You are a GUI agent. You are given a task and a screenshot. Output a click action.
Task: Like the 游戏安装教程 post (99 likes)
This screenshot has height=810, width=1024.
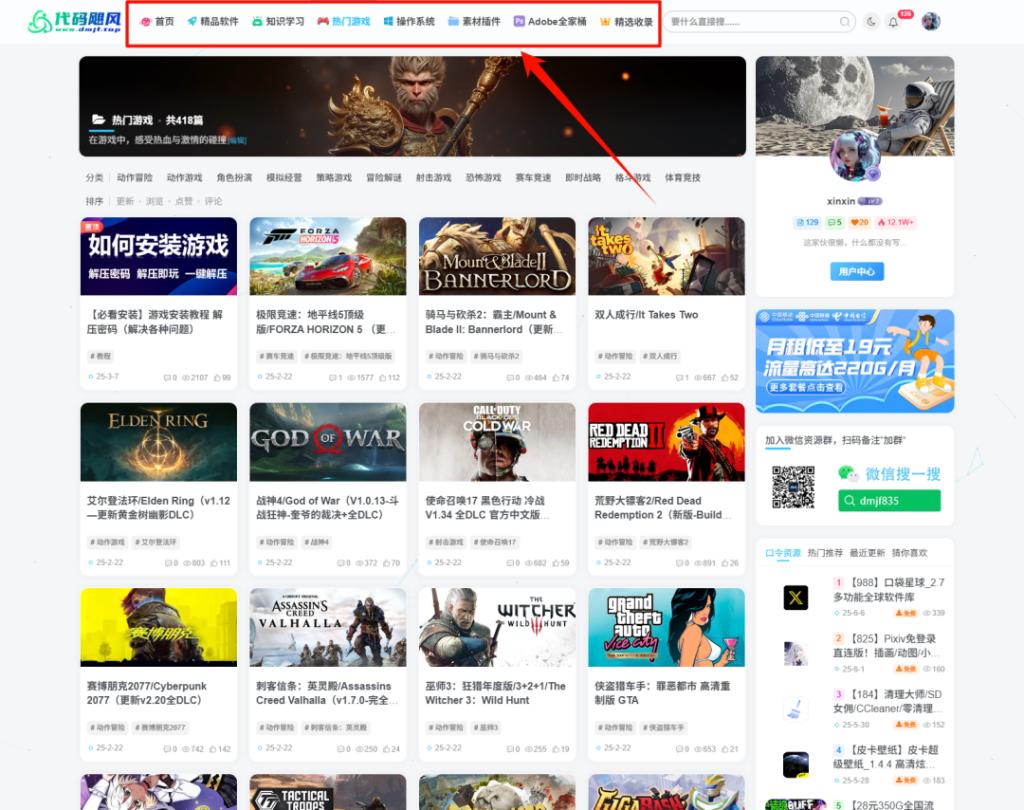[x=222, y=378]
